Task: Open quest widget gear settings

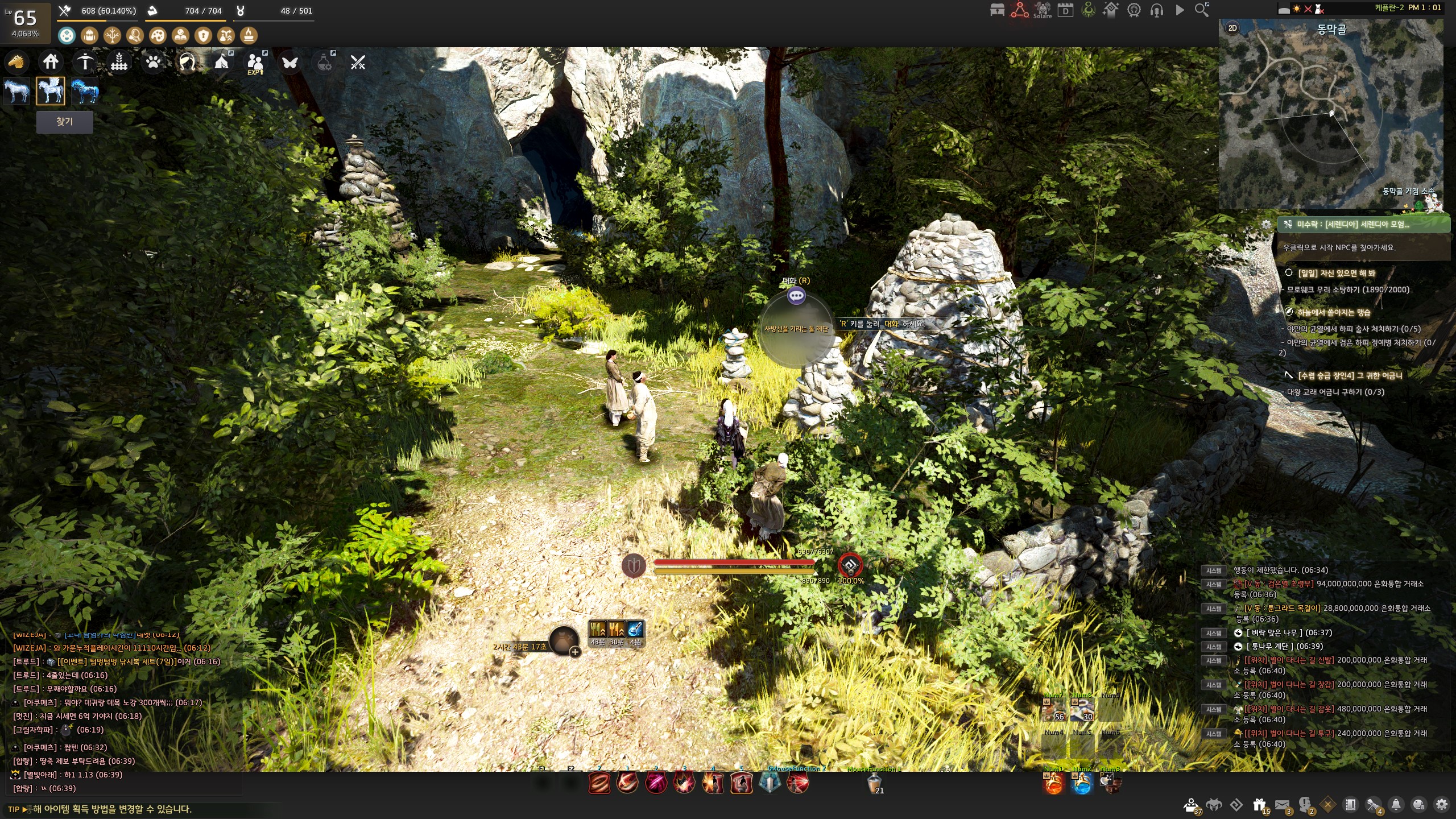Action: 1266,224
